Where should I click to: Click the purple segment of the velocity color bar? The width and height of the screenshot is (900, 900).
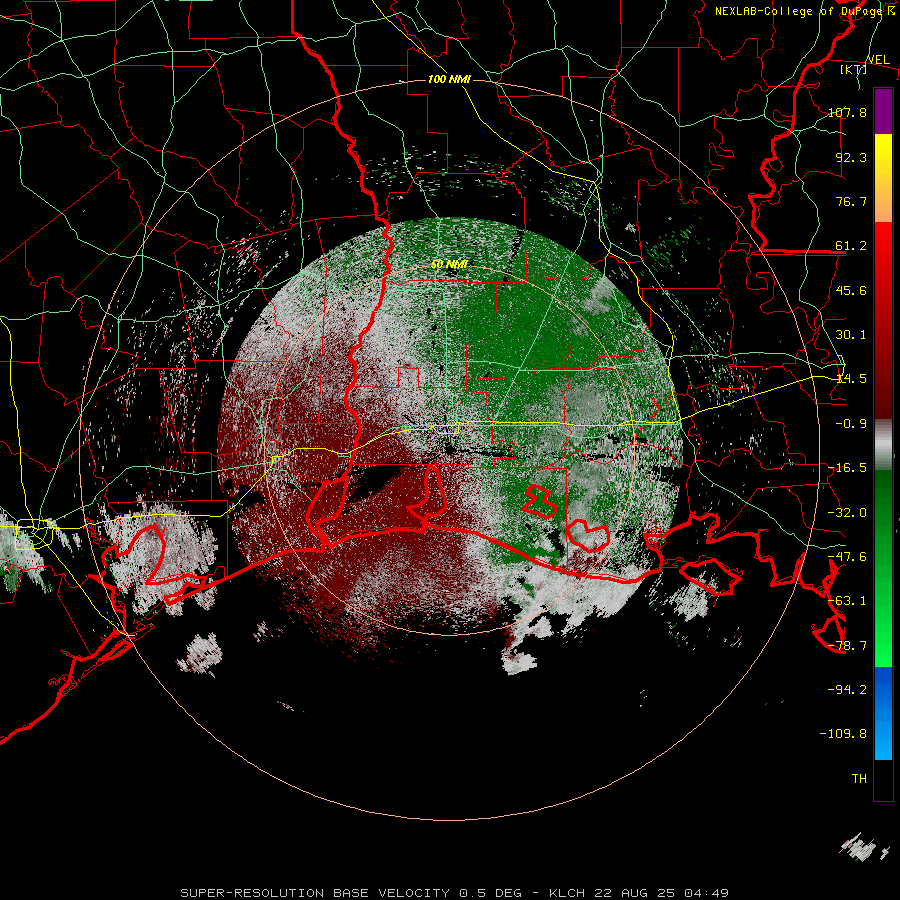coord(883,111)
